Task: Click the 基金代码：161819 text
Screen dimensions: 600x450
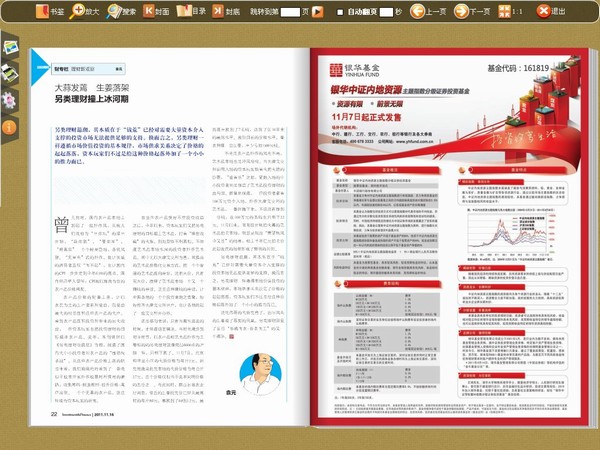Action: click(x=518, y=68)
